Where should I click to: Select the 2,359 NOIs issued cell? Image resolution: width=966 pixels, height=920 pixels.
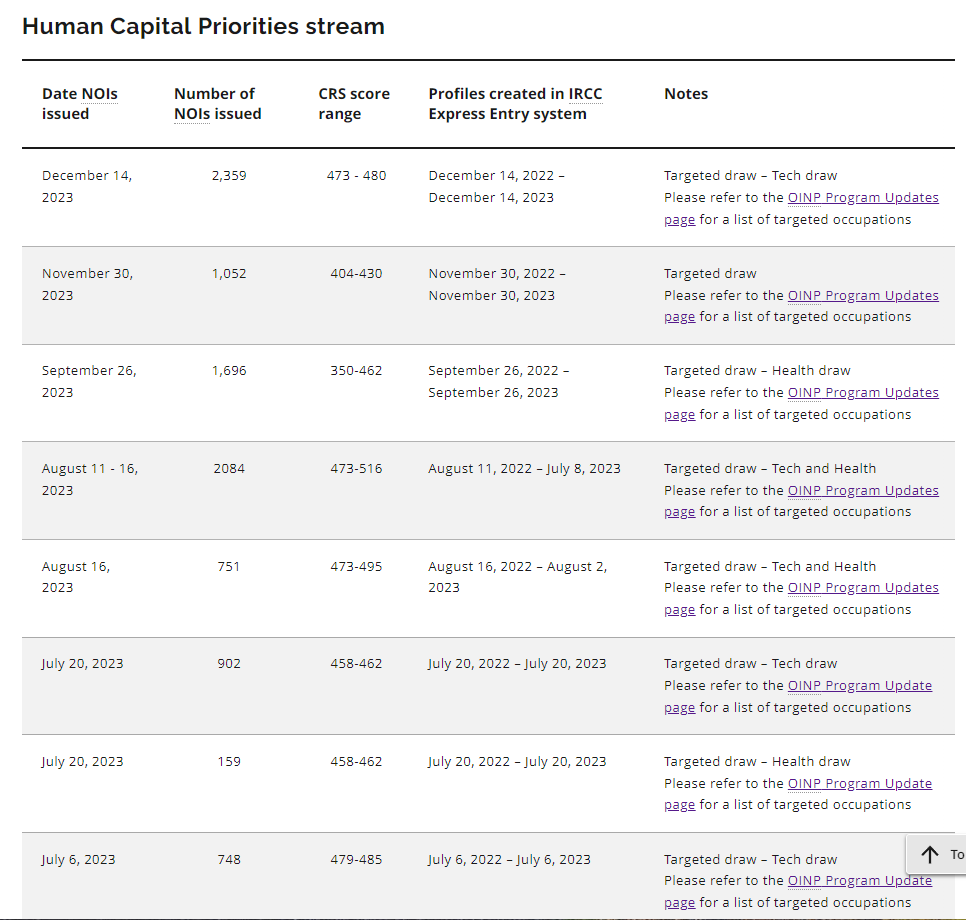point(229,176)
